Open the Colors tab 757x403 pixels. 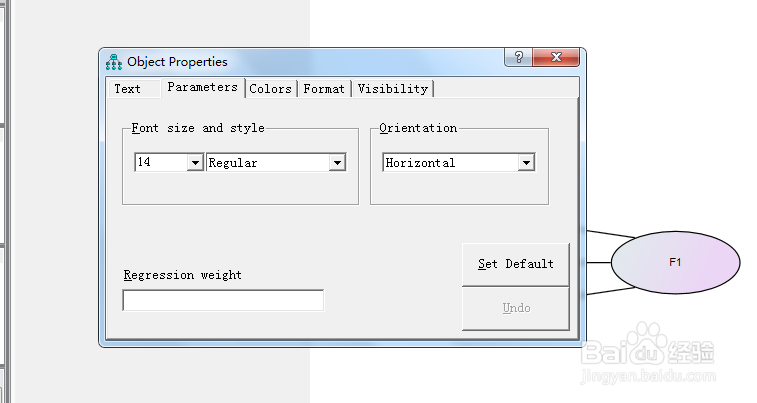[x=270, y=89]
